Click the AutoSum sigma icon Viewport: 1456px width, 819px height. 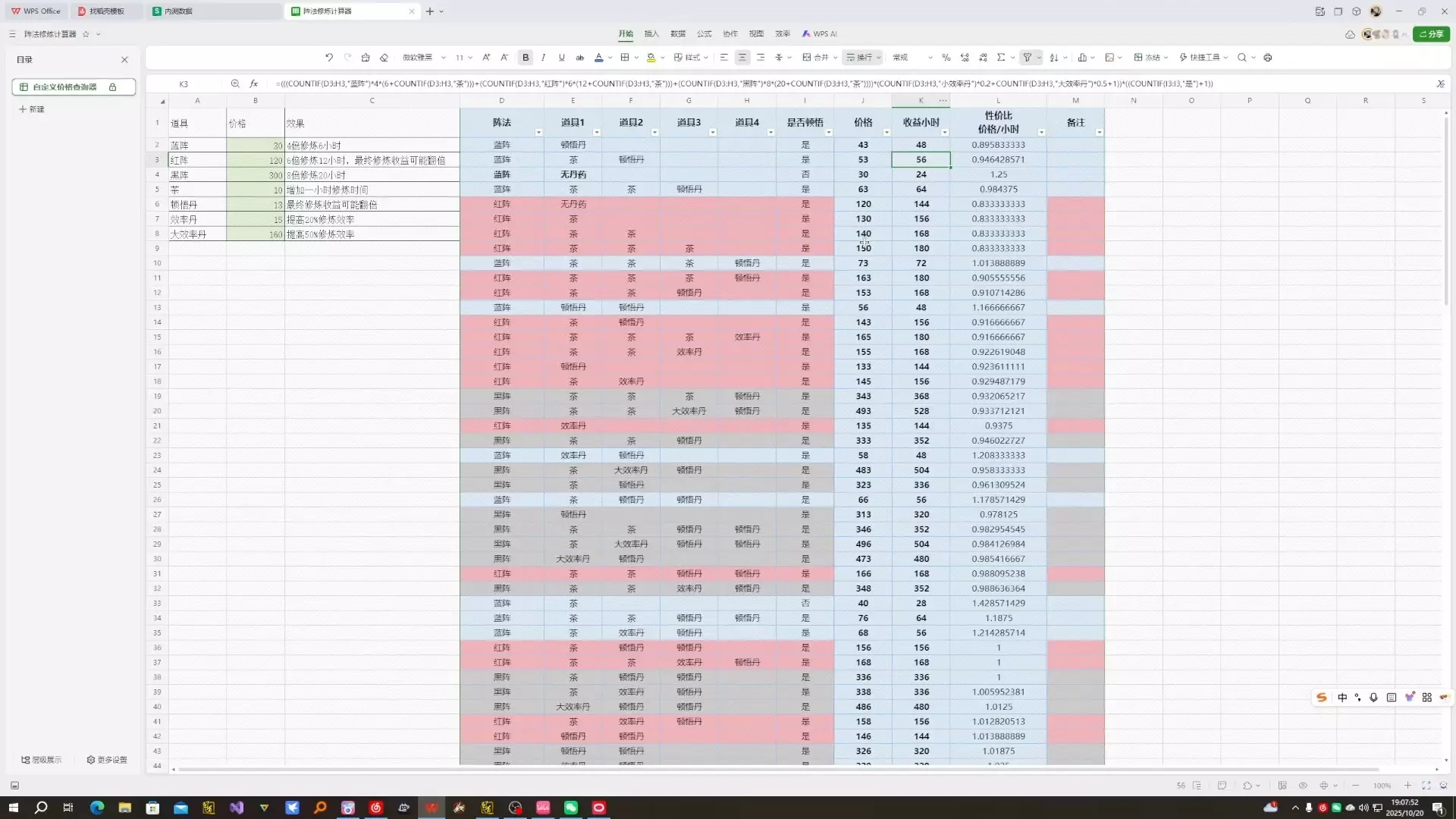click(x=1001, y=58)
